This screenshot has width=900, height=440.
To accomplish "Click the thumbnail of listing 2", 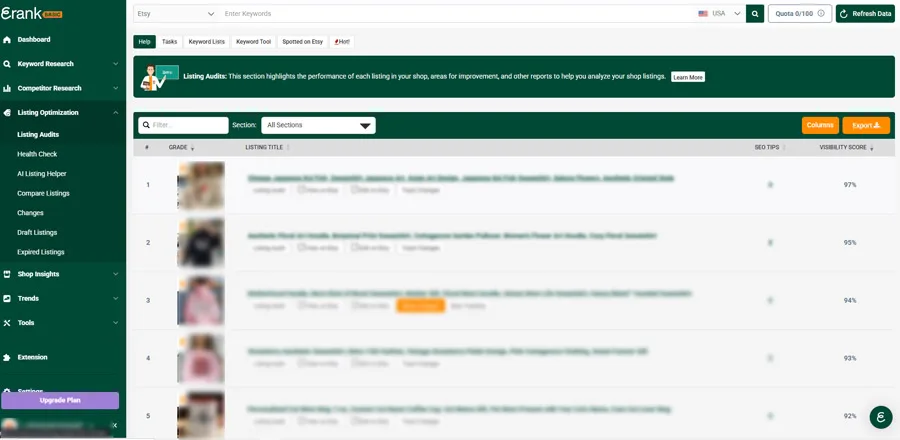I will click(201, 243).
